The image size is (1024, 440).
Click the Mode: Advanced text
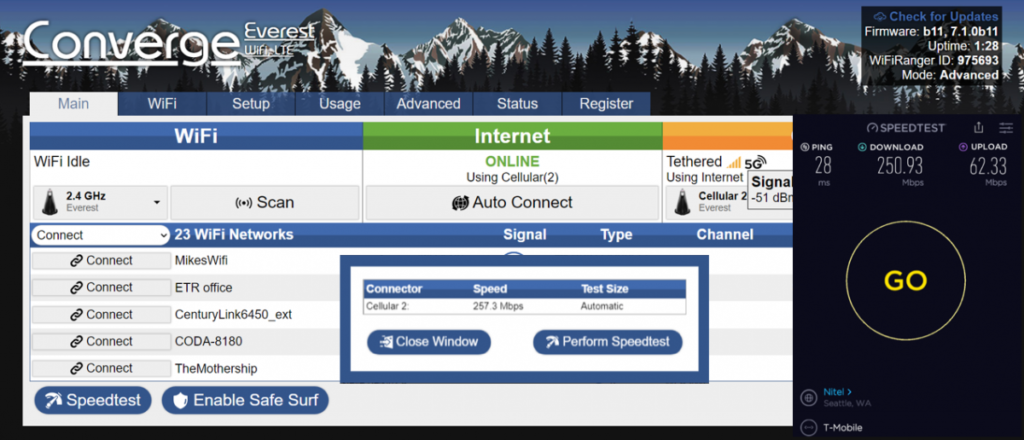click(x=950, y=75)
